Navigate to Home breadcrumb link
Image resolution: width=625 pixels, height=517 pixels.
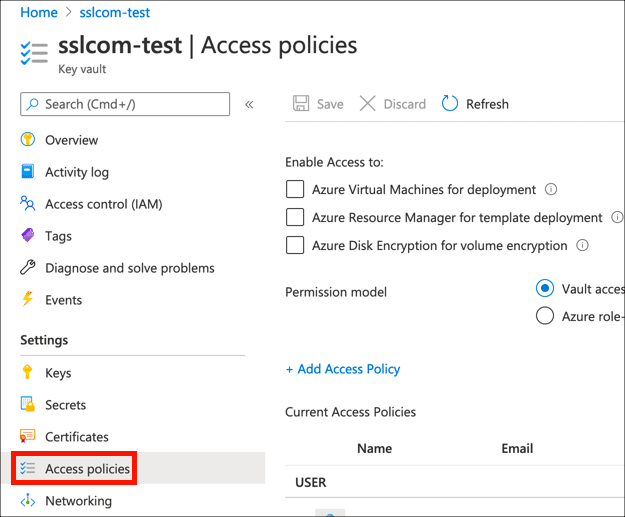click(39, 12)
